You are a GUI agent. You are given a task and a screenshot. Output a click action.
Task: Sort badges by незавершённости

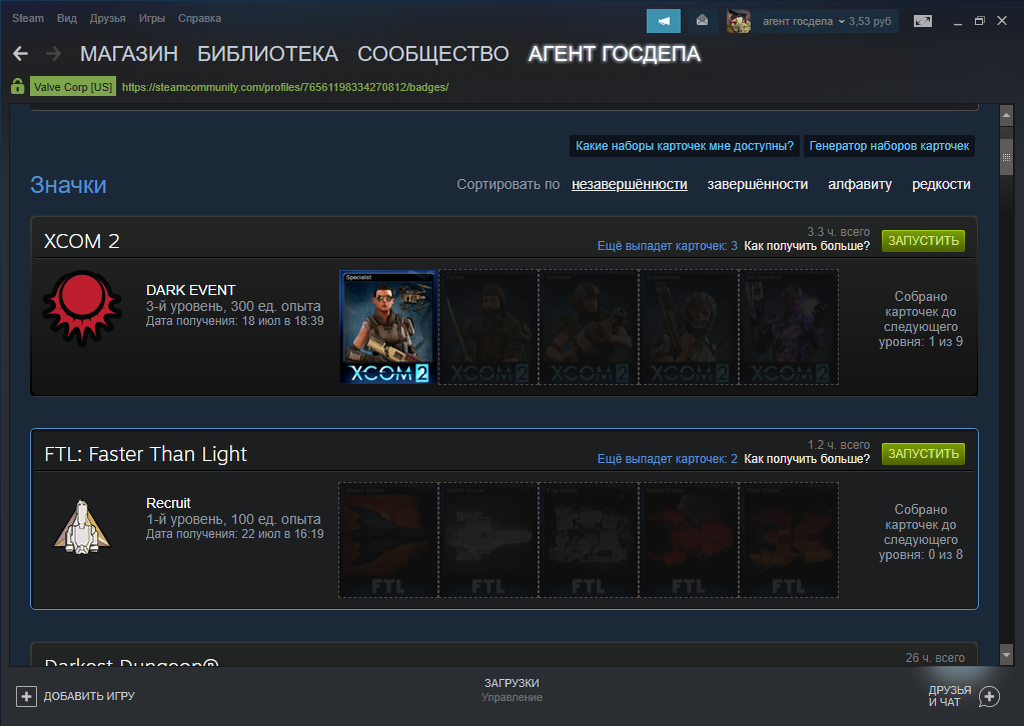(630, 185)
